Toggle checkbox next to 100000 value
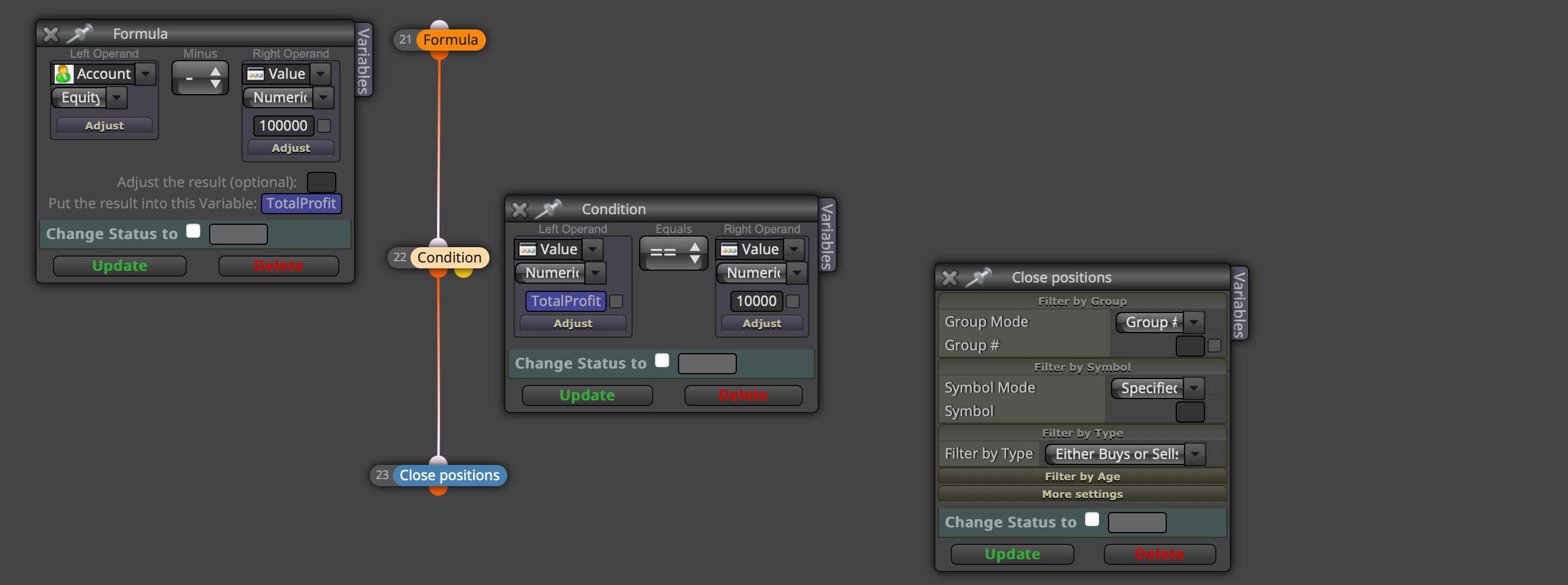This screenshot has width=1568, height=585. [325, 126]
